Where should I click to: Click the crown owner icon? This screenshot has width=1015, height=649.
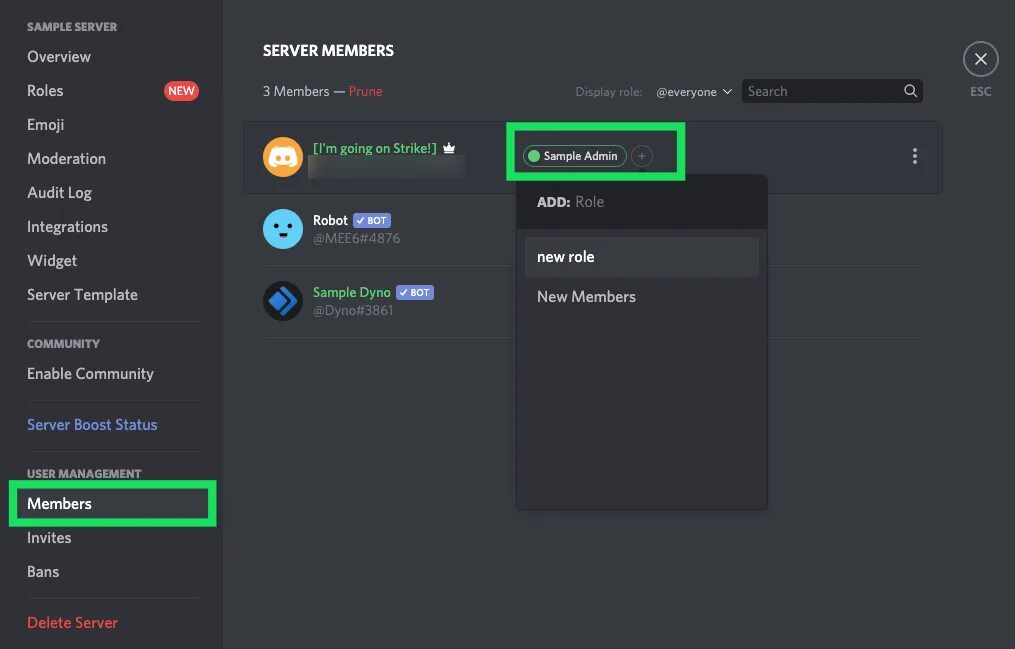(x=449, y=148)
